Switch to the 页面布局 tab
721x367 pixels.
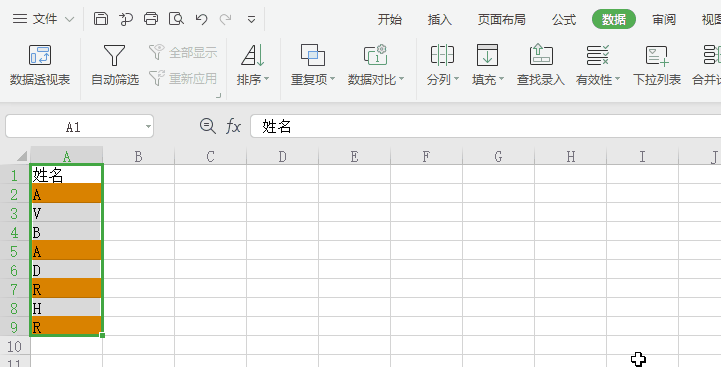tap(501, 19)
